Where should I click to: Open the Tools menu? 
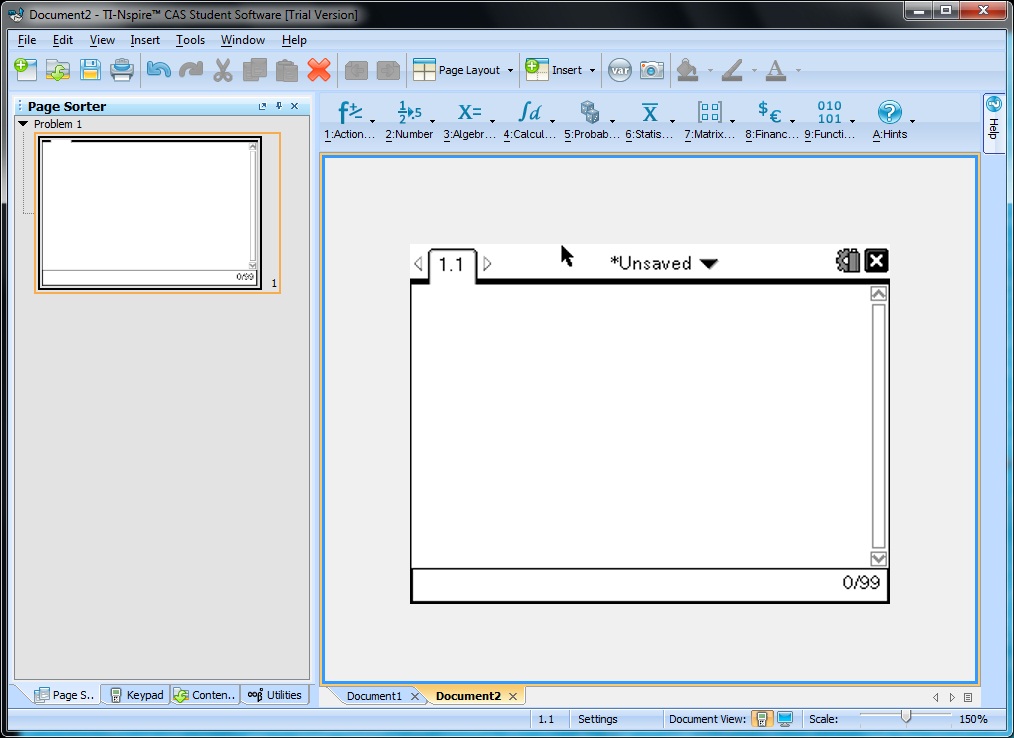click(190, 40)
